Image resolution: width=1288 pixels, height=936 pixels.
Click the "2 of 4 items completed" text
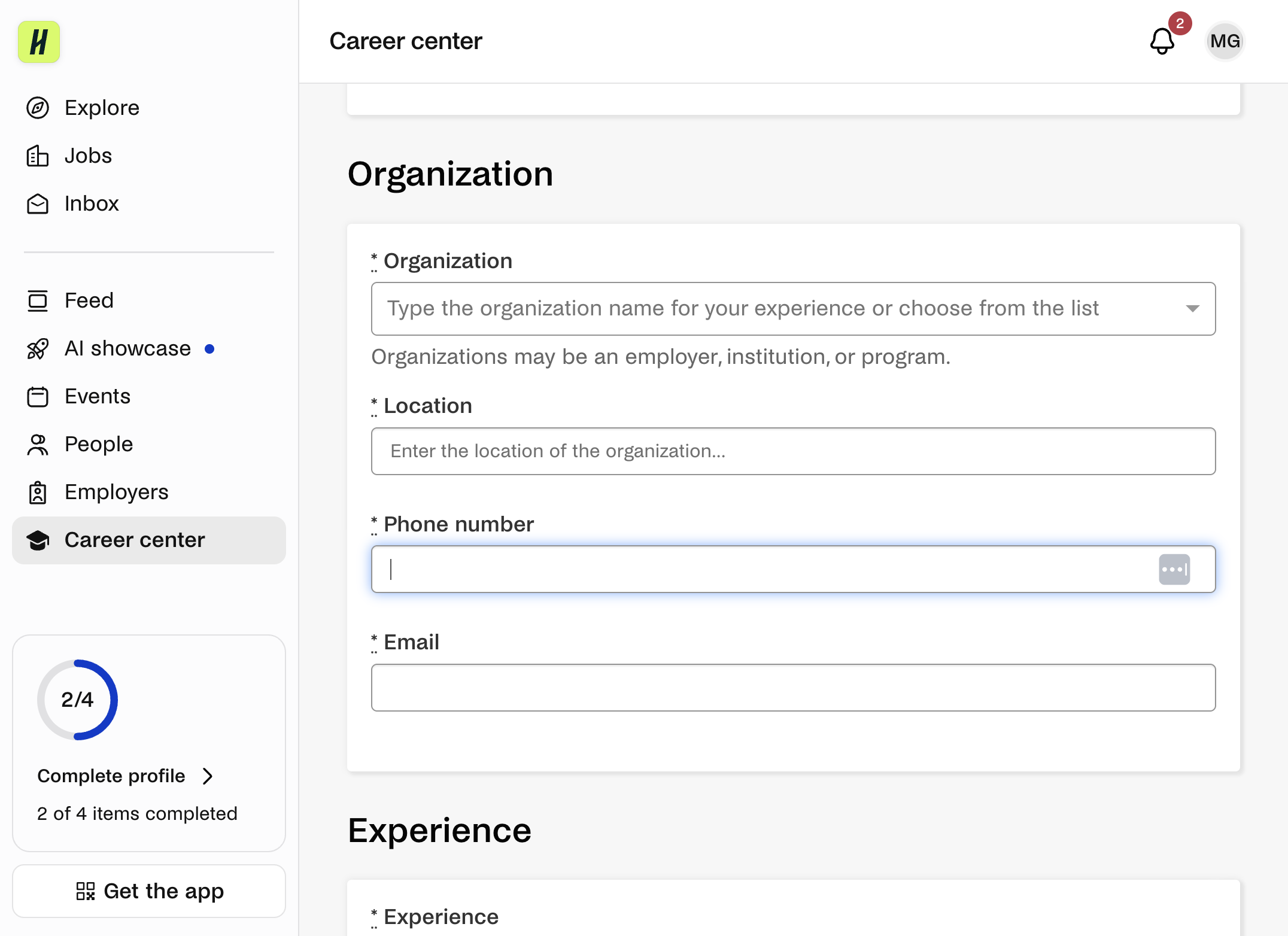137,814
